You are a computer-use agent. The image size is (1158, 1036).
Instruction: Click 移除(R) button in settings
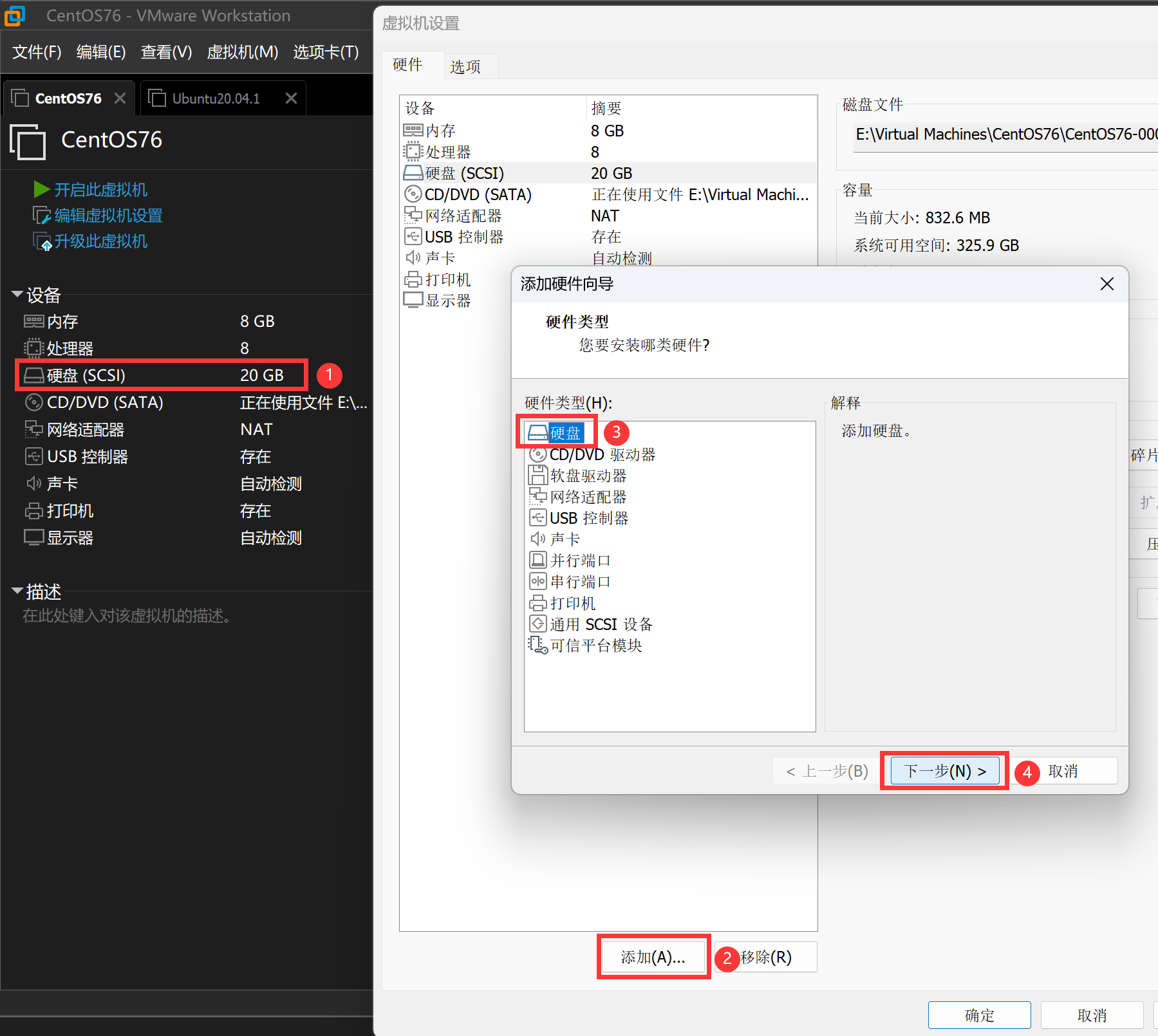[x=765, y=957]
